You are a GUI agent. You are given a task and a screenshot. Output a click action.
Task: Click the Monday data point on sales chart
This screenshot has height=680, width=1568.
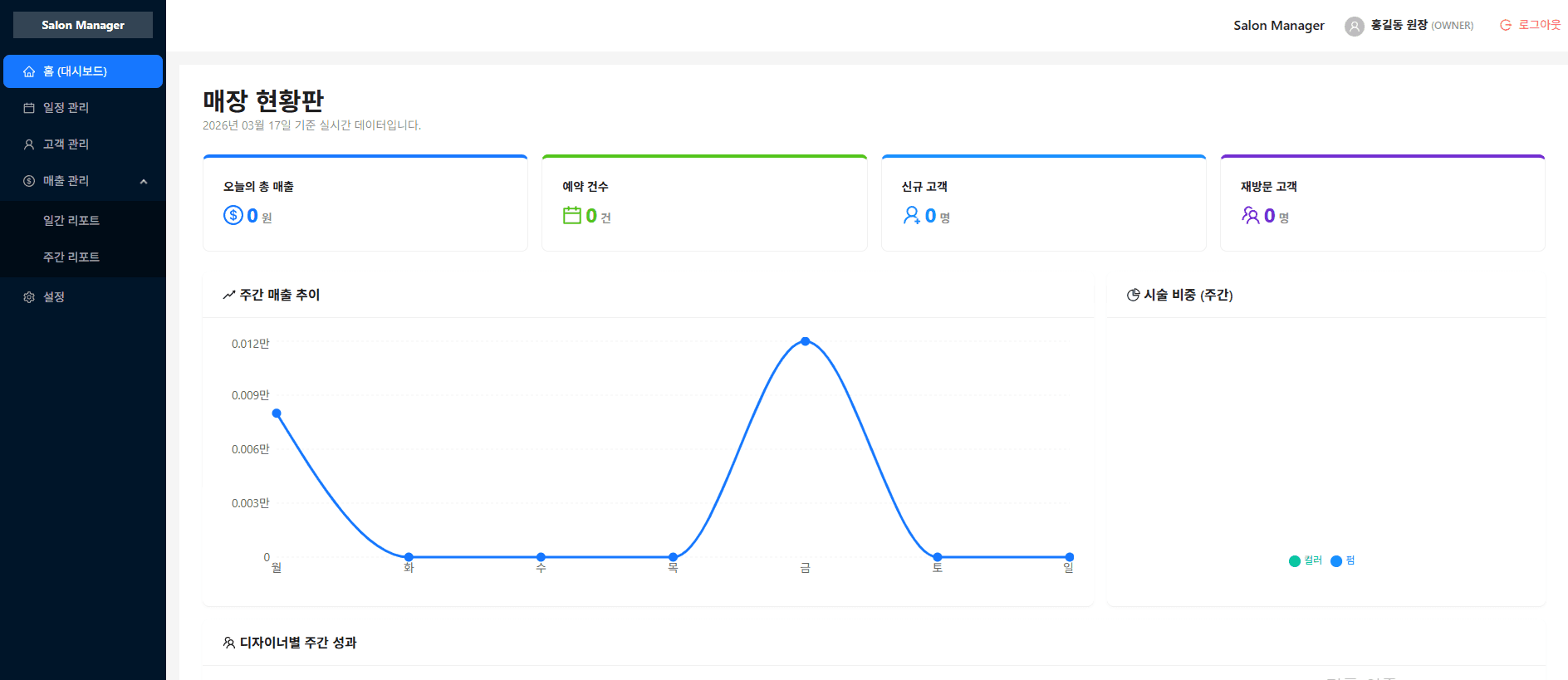(x=277, y=413)
